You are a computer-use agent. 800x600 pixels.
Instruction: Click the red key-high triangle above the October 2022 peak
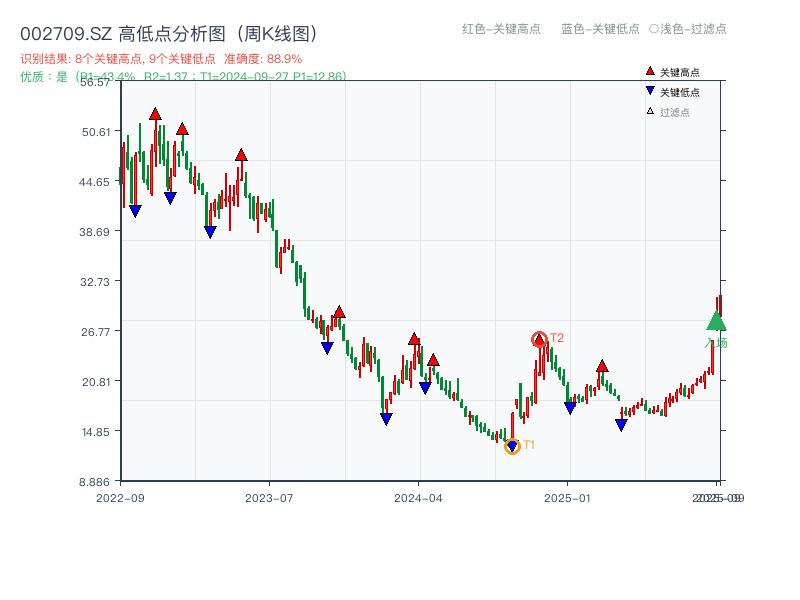156,115
